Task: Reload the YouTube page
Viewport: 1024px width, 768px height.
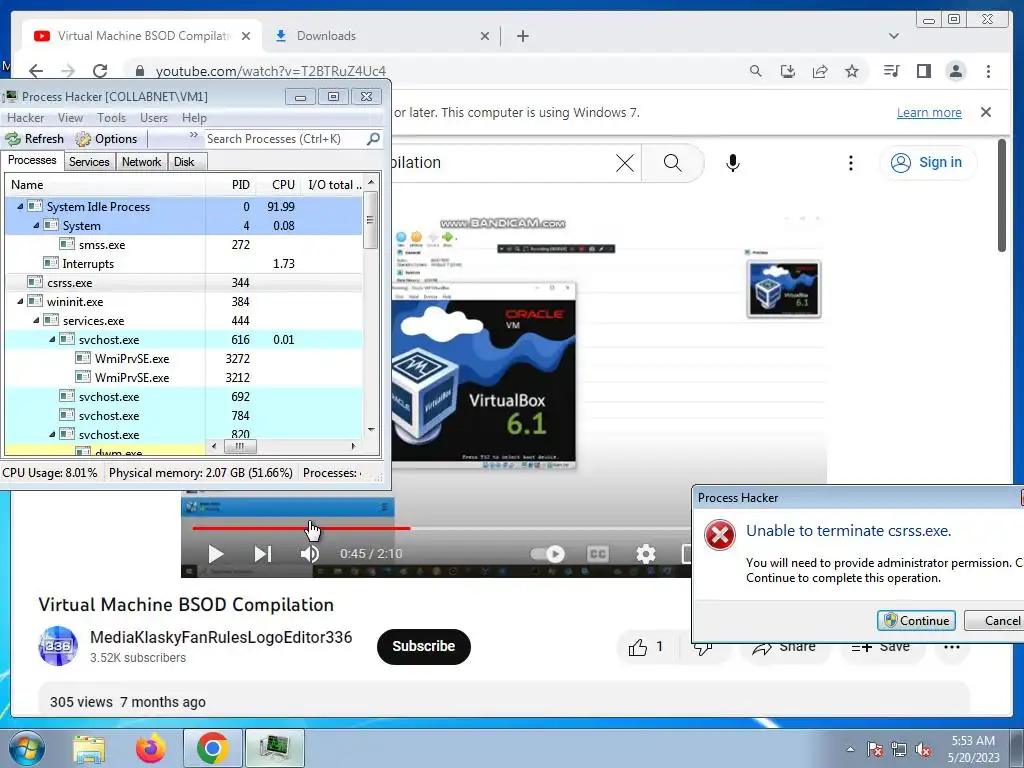Action: tap(100, 71)
